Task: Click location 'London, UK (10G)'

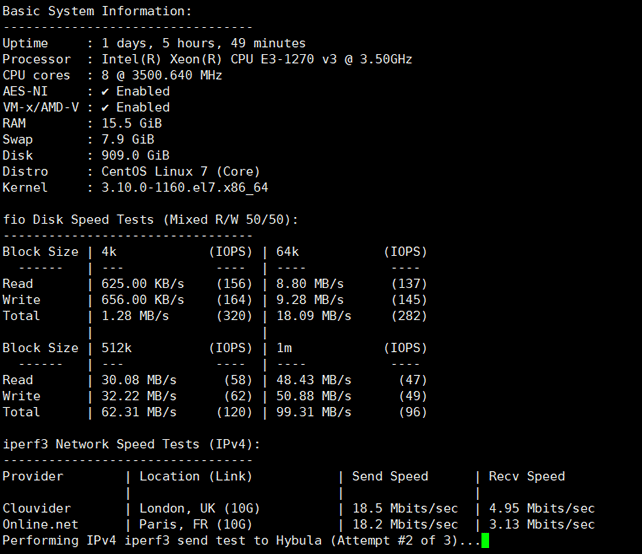Action: [200, 509]
